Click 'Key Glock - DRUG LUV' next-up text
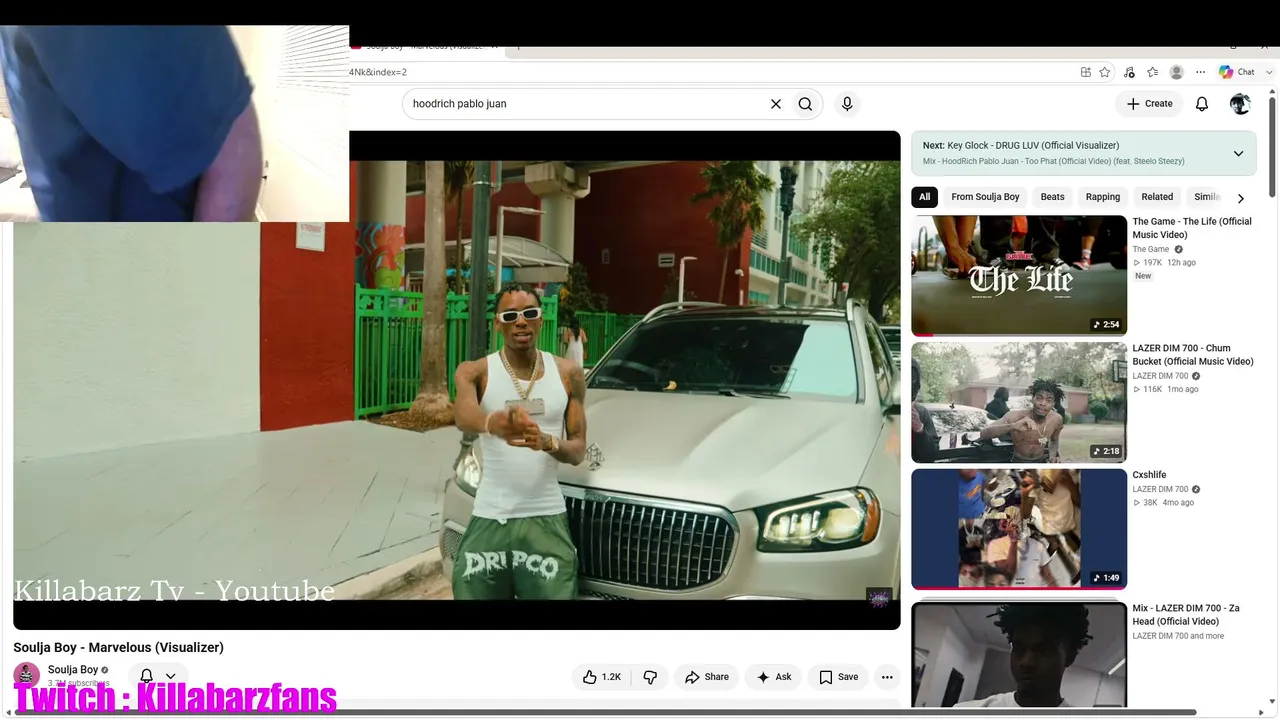This screenshot has height=720, width=1280. (1033, 145)
